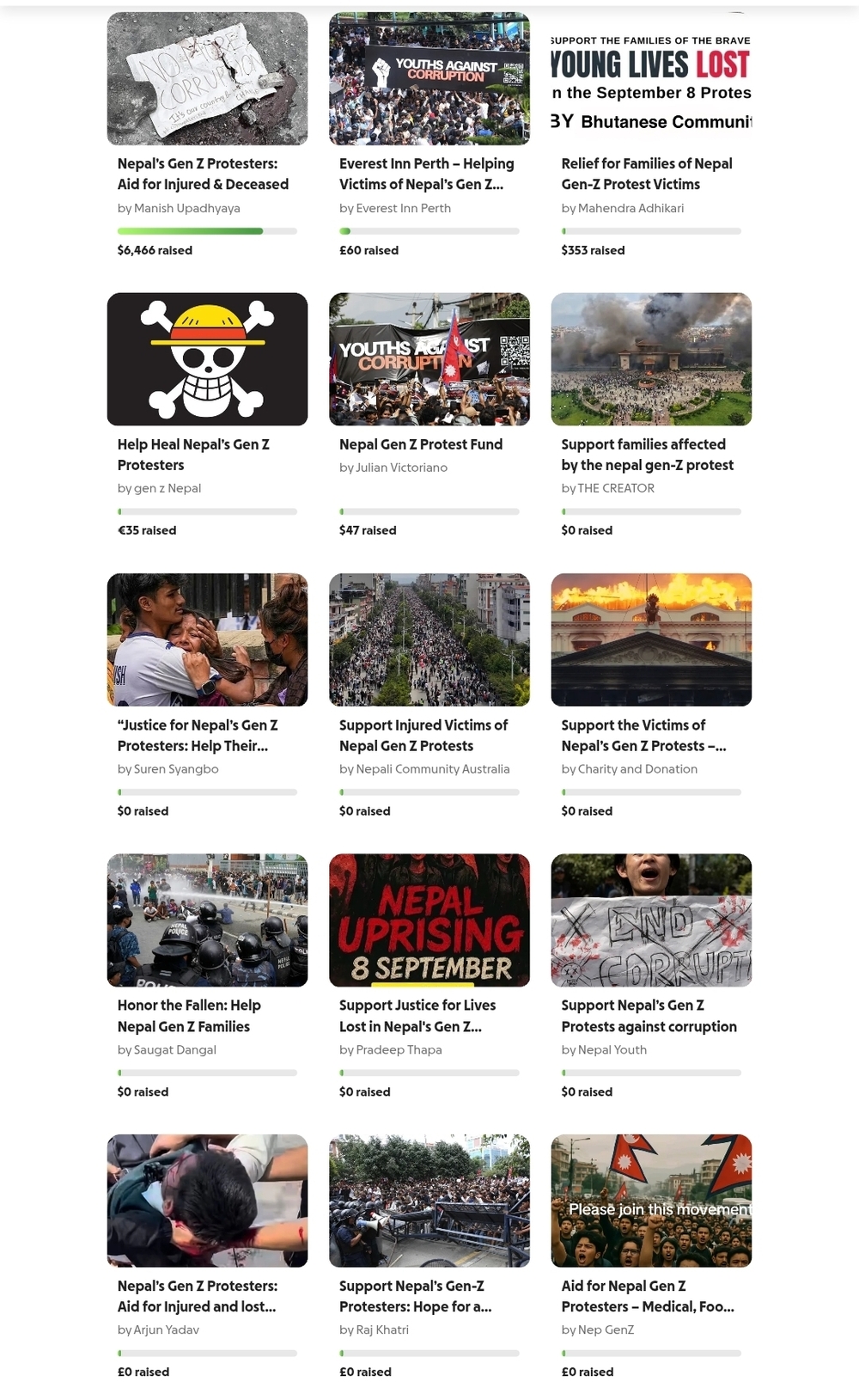Click the 'YOUNG LIVES LOST' banner image
The image size is (859, 1400).
(x=651, y=79)
